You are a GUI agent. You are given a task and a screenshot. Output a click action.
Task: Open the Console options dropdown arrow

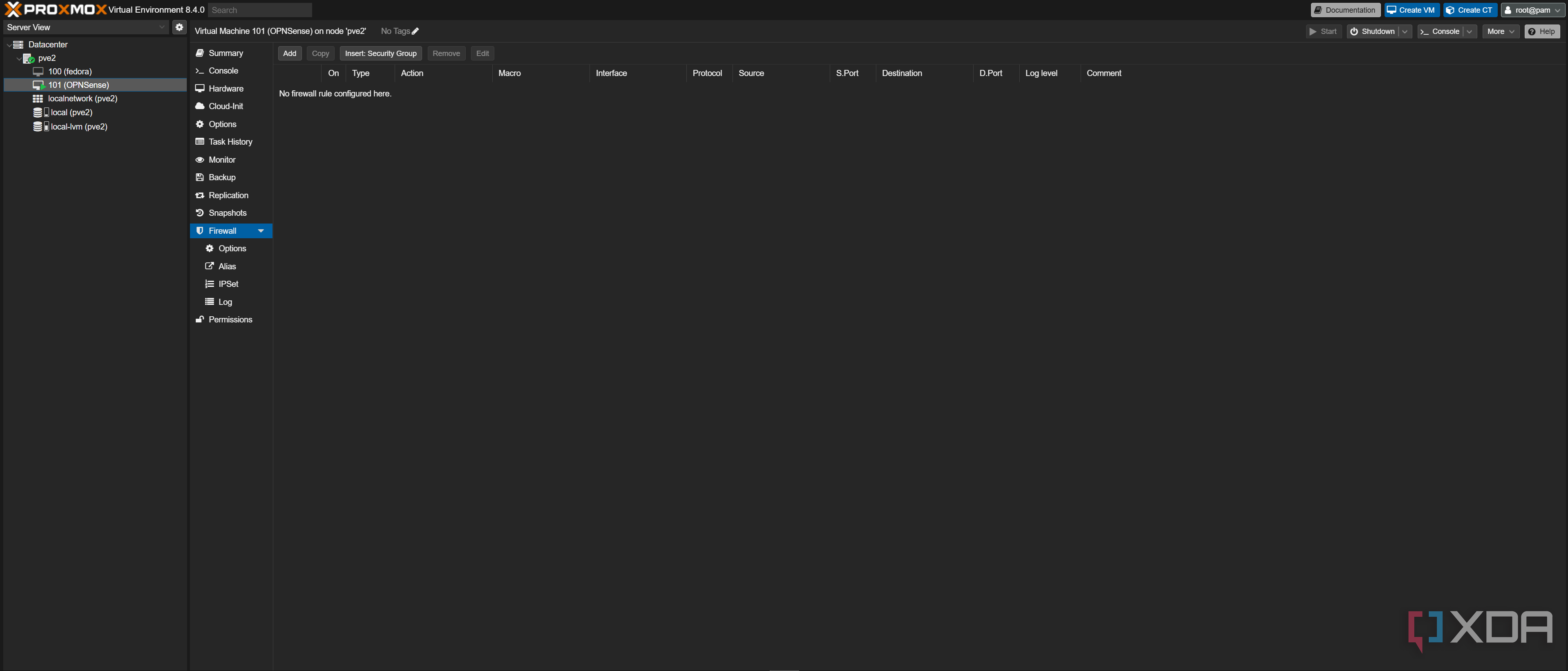click(1470, 31)
